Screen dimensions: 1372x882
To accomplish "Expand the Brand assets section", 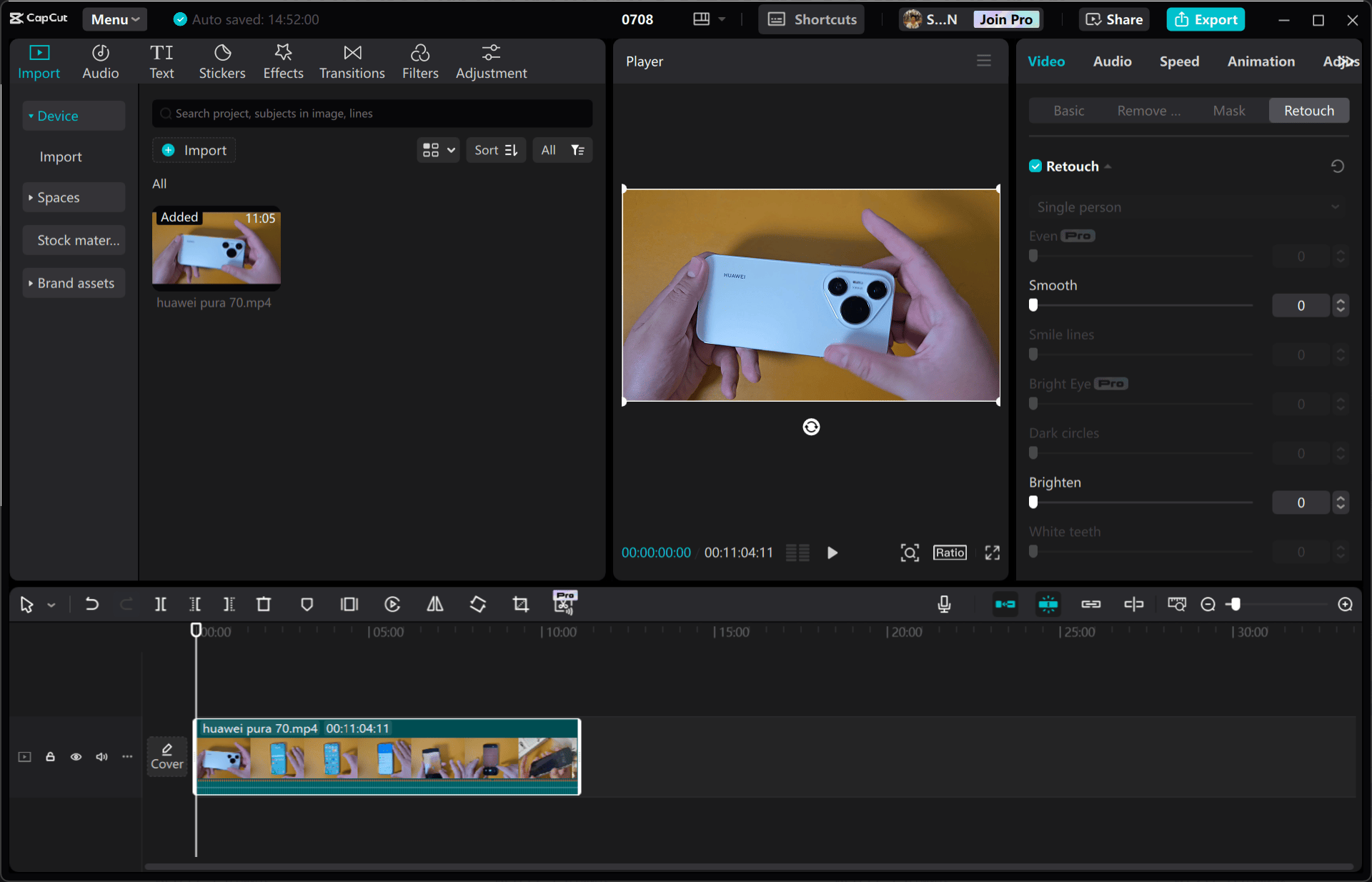I will [74, 283].
